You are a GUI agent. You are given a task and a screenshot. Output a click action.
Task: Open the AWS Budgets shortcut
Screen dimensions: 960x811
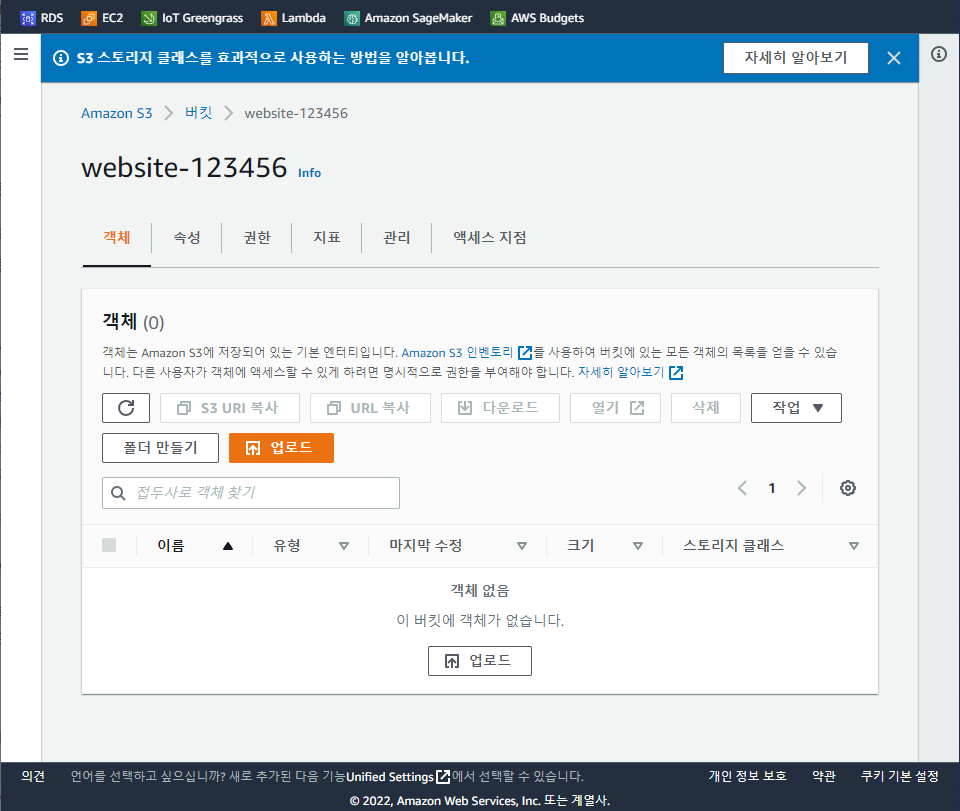click(x=538, y=18)
